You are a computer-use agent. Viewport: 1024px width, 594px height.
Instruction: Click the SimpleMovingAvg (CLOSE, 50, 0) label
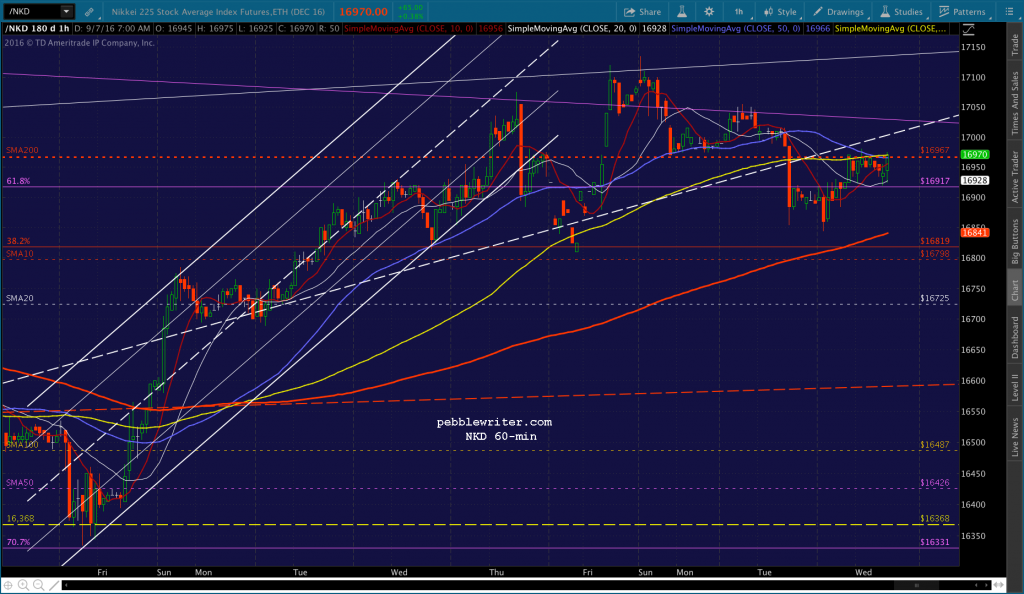(736, 29)
